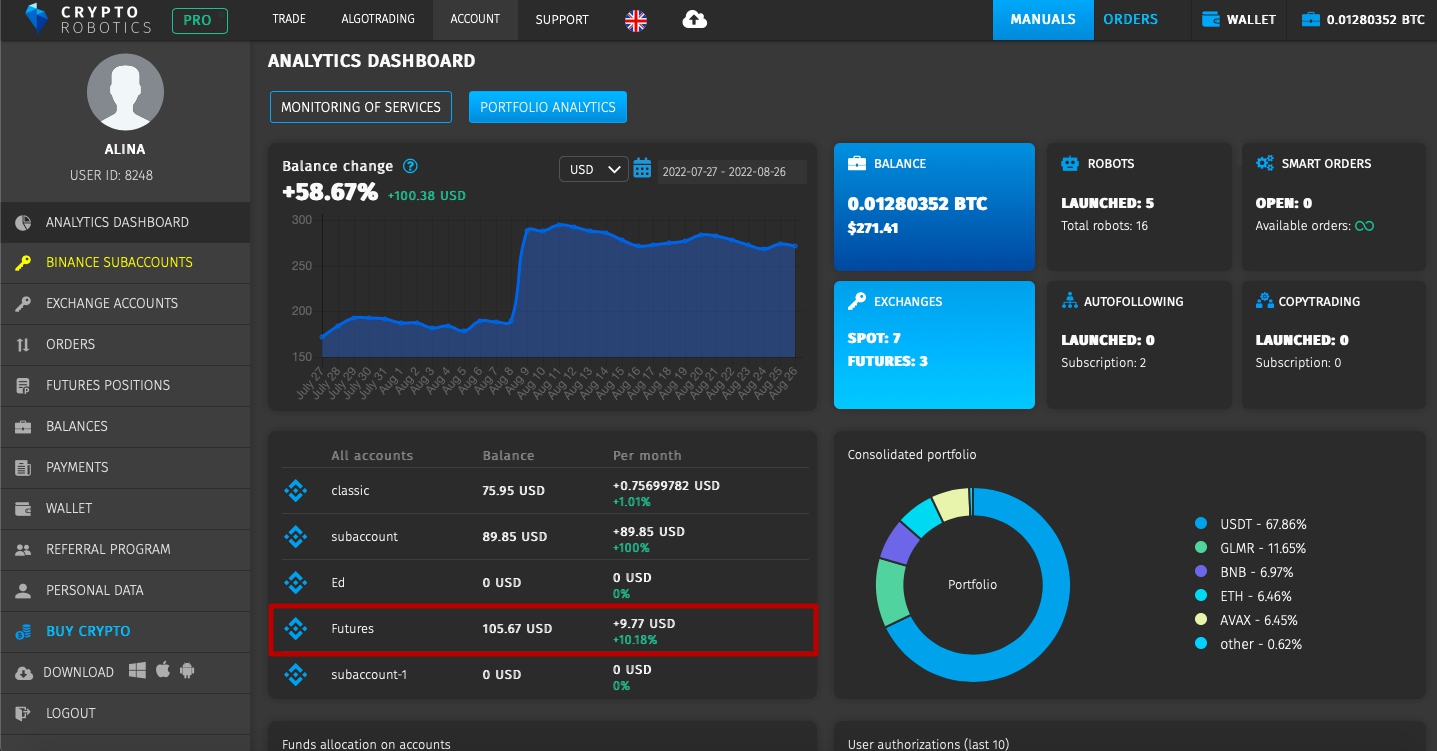Open BUY CRYPTO in sidebar

(x=125, y=631)
